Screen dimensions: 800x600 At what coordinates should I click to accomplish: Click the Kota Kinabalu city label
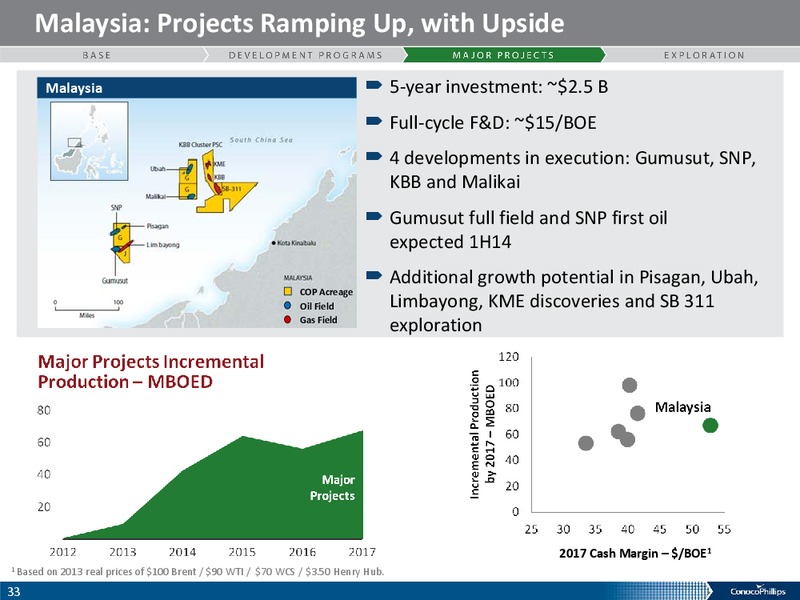point(296,243)
